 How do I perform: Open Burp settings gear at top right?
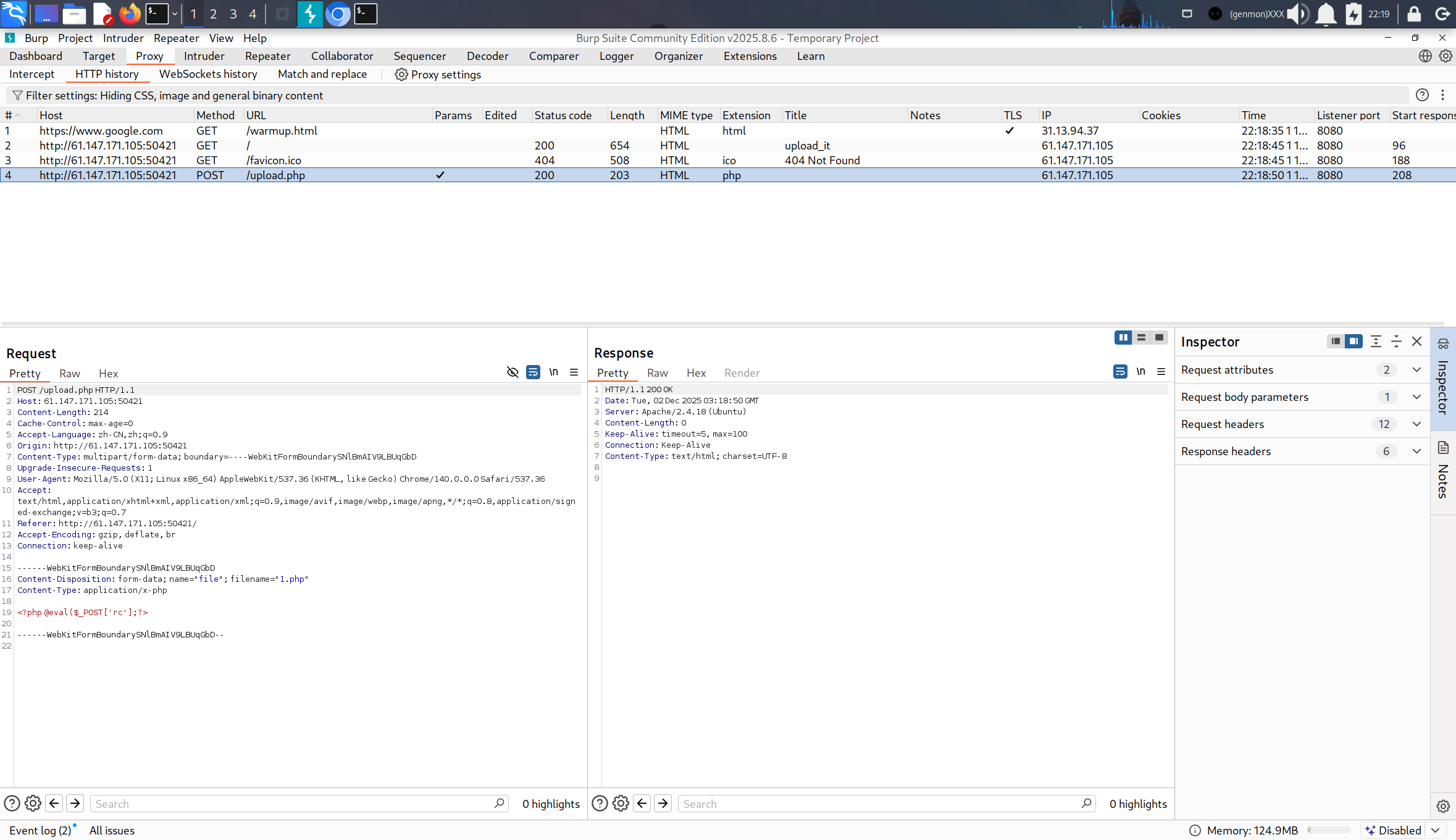(x=1446, y=56)
